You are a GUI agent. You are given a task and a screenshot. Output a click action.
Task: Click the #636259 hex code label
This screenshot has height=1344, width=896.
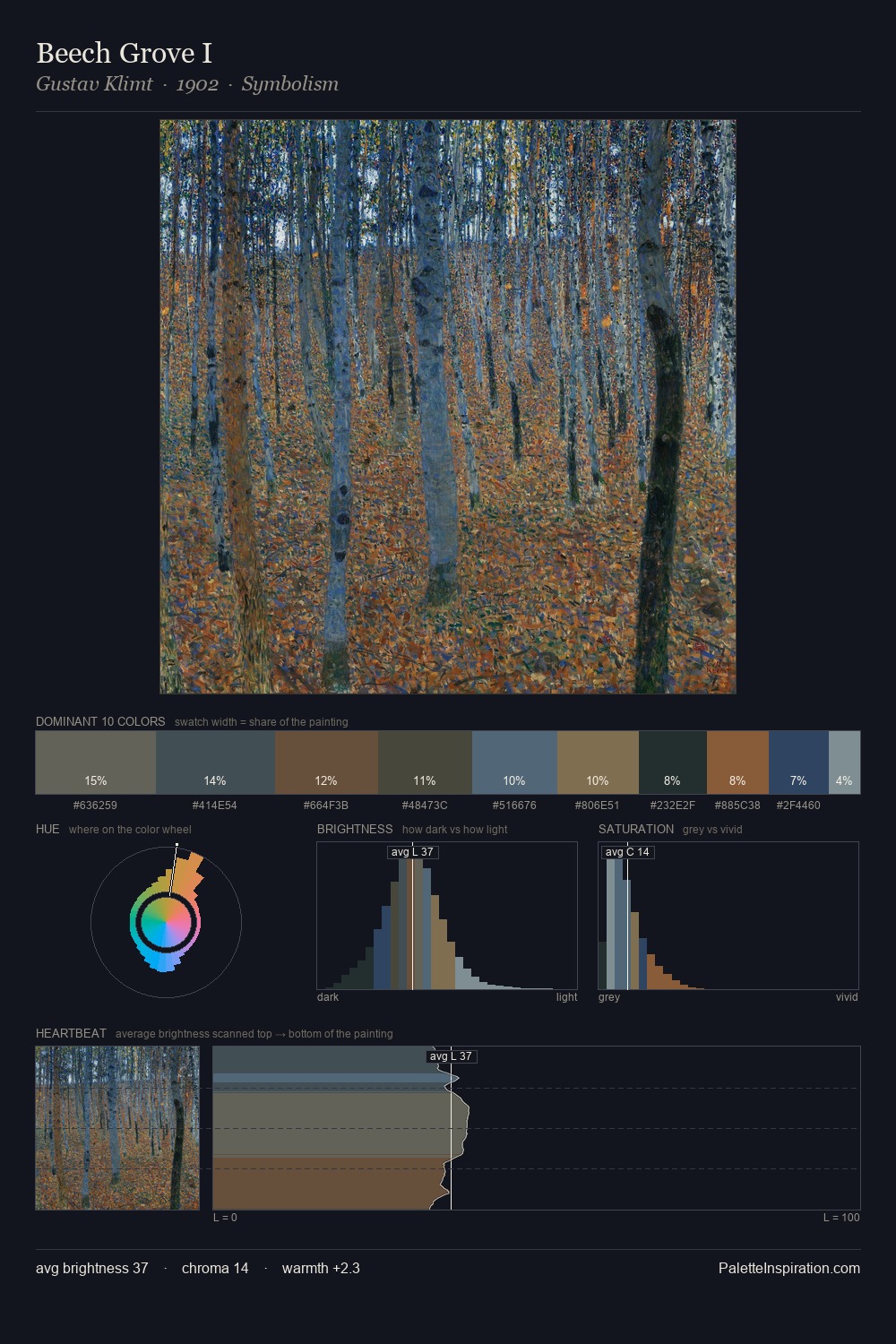point(95,805)
